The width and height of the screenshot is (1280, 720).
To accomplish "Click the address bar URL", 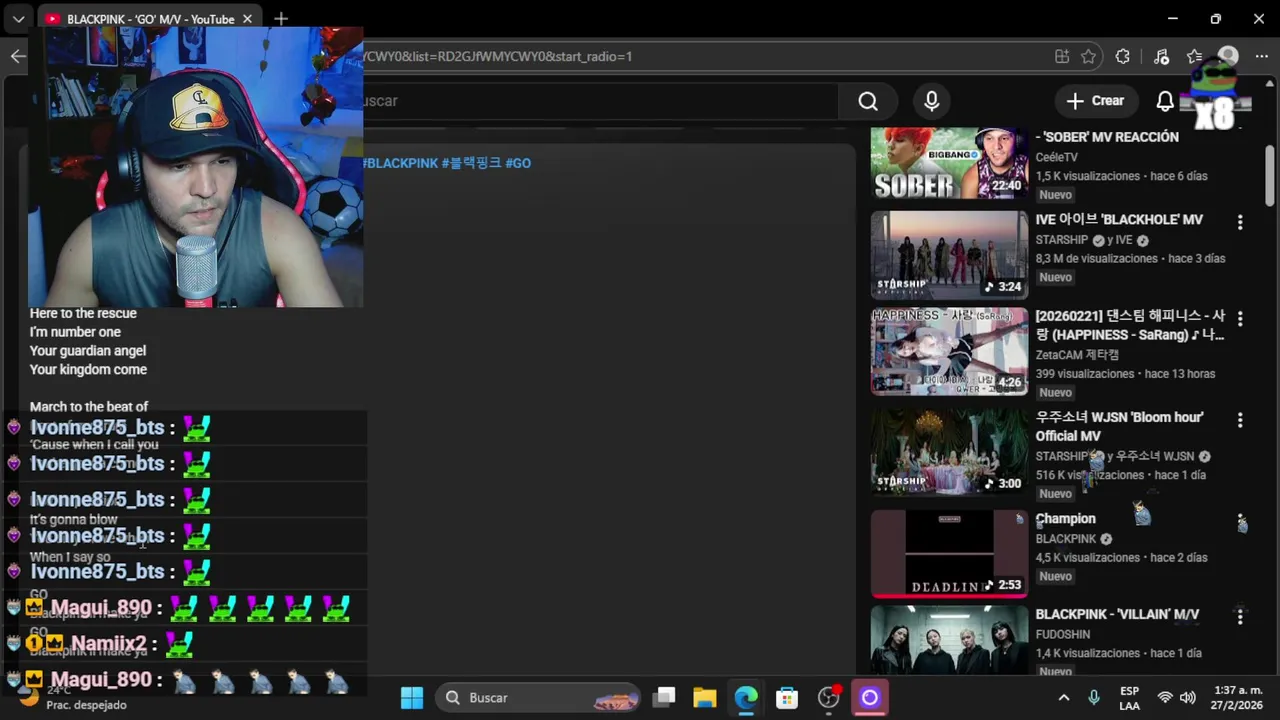I will pos(498,57).
